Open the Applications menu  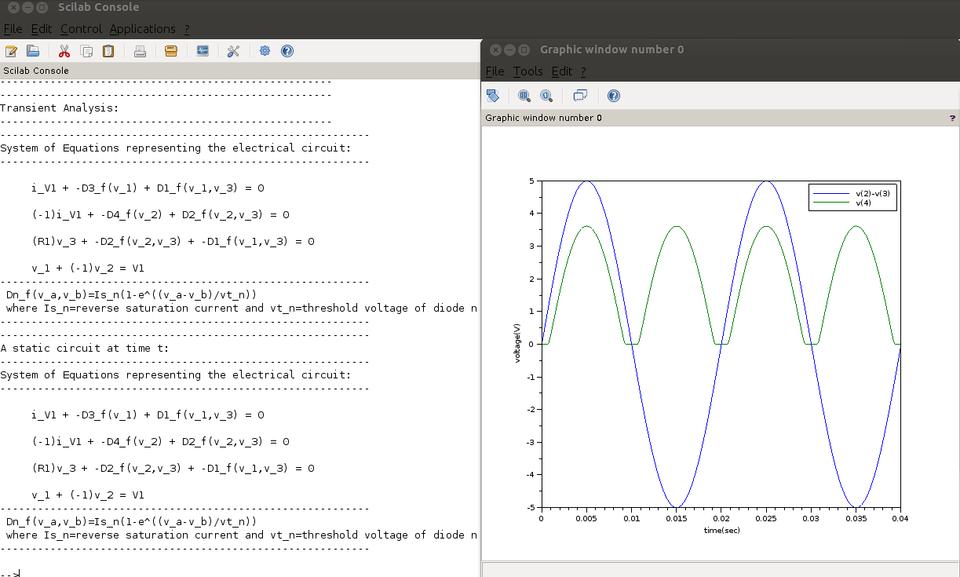(x=142, y=29)
